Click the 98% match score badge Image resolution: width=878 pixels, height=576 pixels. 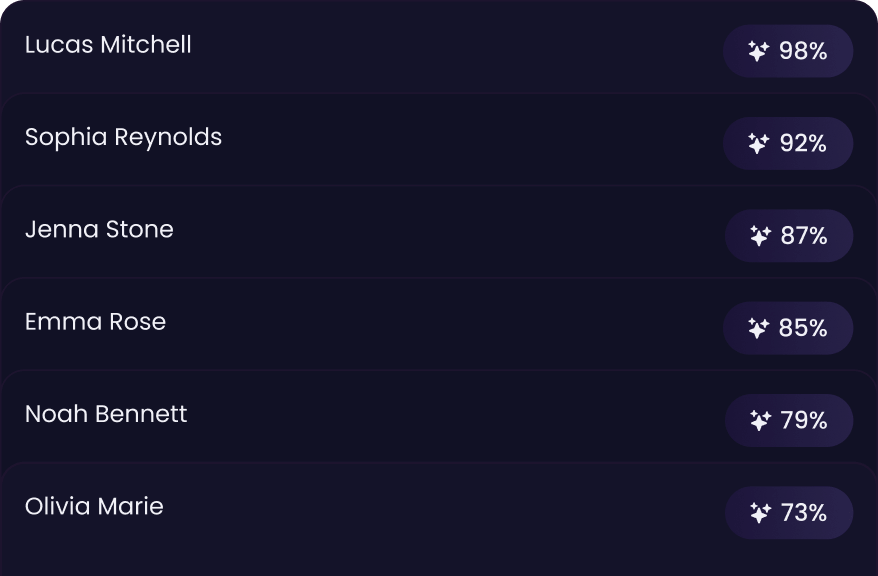tap(788, 51)
